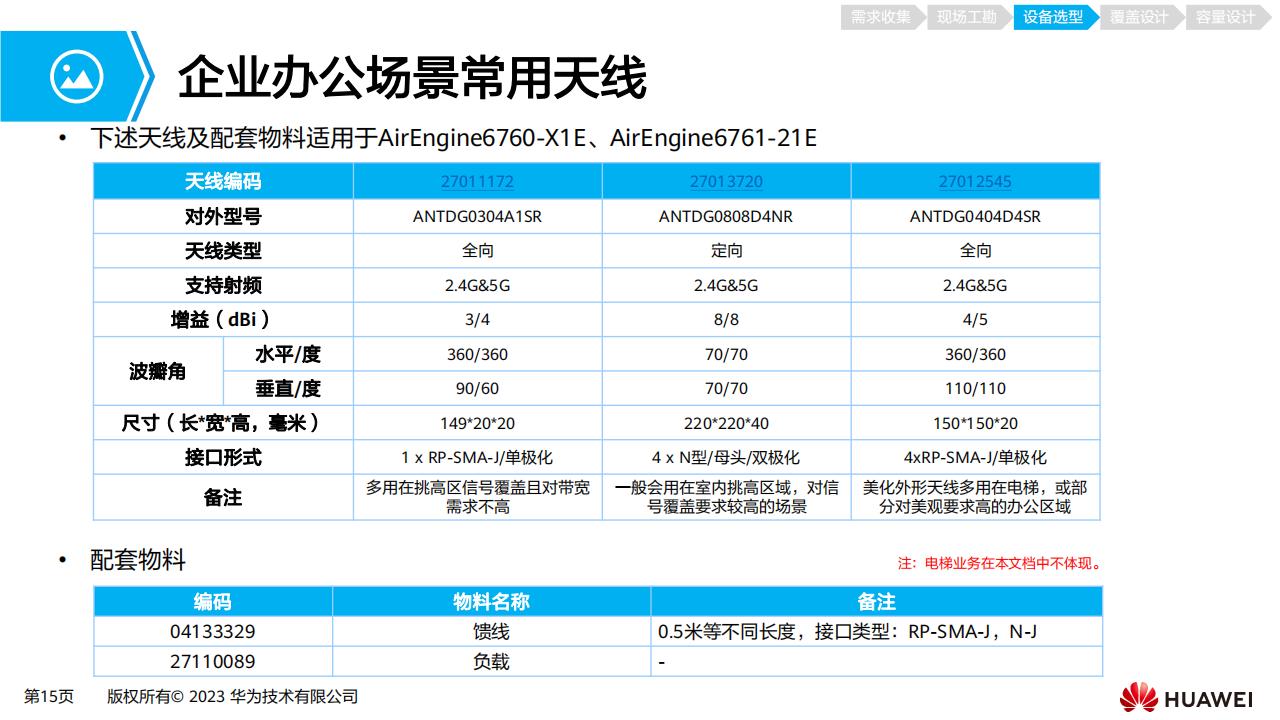
Task: Click the 配套物料 bullet heading
Action: (138, 560)
